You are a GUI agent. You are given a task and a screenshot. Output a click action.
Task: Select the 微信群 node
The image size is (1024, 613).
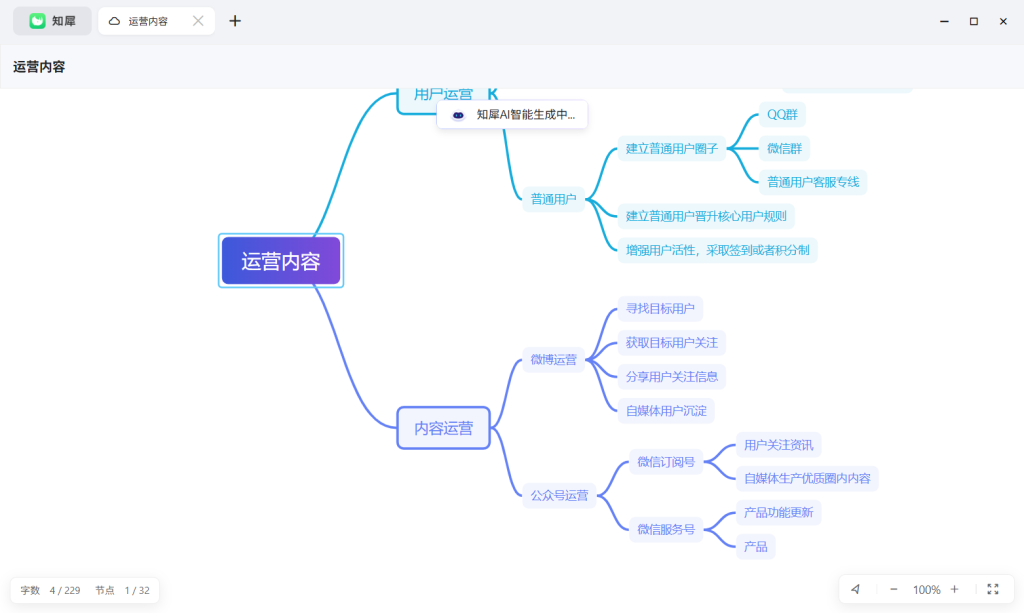click(784, 148)
